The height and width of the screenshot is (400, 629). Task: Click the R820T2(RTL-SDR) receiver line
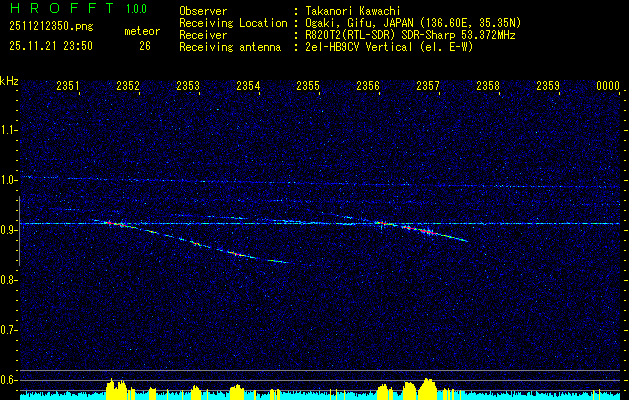pos(410,35)
